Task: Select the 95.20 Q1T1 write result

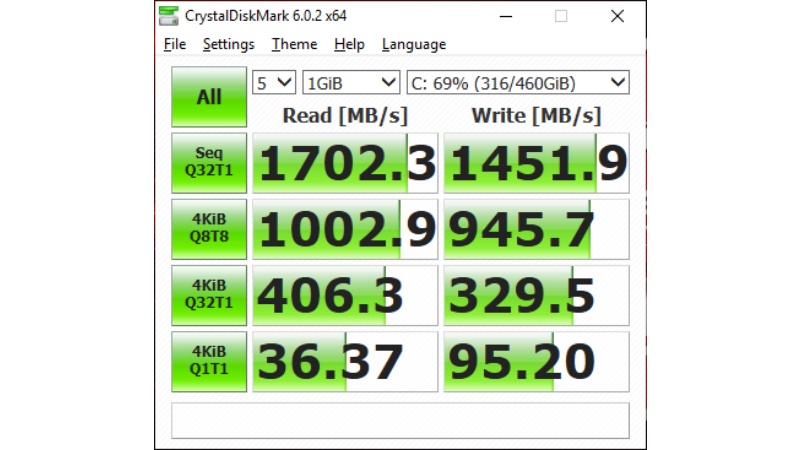Action: [537, 362]
